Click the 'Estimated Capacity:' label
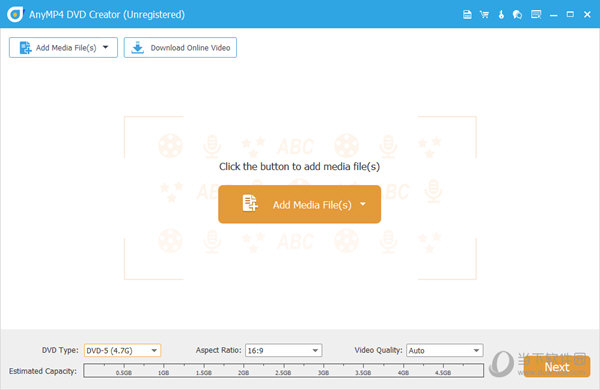The image size is (600, 390). coord(43,371)
